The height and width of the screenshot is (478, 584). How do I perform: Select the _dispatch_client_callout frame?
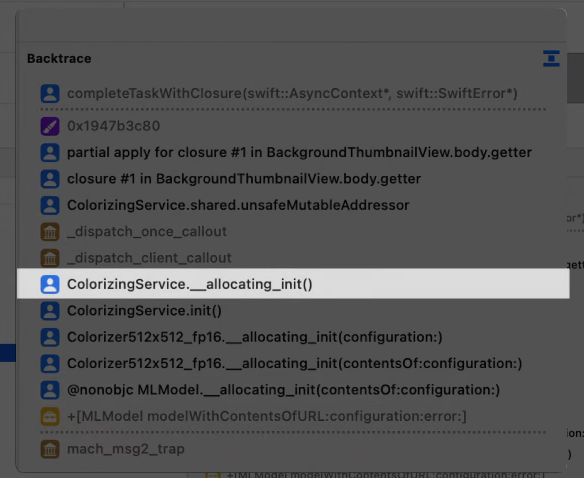[149, 258]
